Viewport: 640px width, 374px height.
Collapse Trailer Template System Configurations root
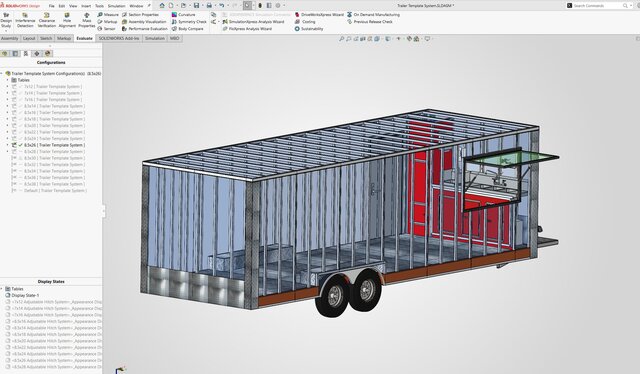pyautogui.click(x=2, y=73)
